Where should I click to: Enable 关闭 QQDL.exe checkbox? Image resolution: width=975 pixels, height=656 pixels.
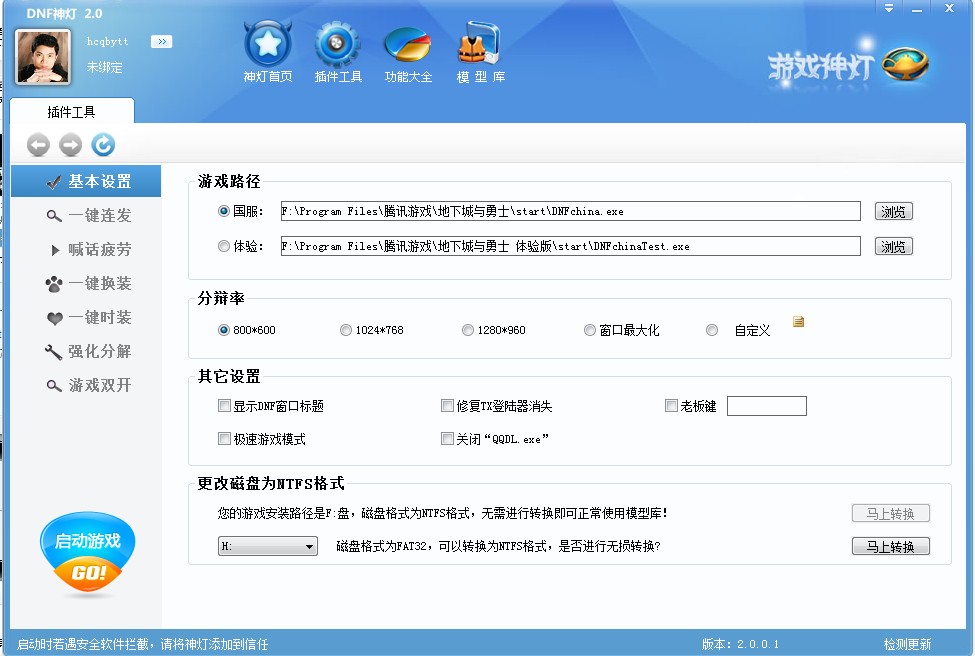tap(447, 439)
